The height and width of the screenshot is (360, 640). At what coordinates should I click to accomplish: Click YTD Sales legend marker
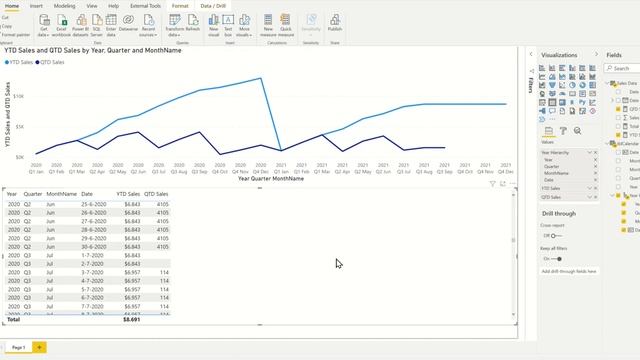pos(7,62)
